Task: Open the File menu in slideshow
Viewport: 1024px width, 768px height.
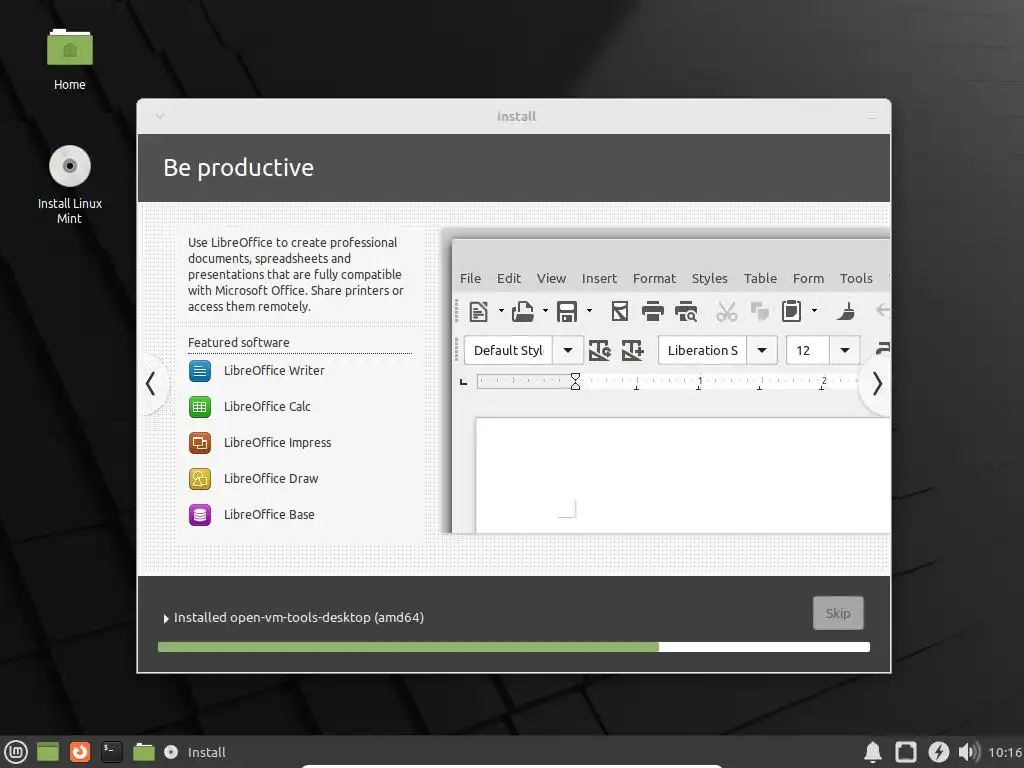Action: point(470,279)
